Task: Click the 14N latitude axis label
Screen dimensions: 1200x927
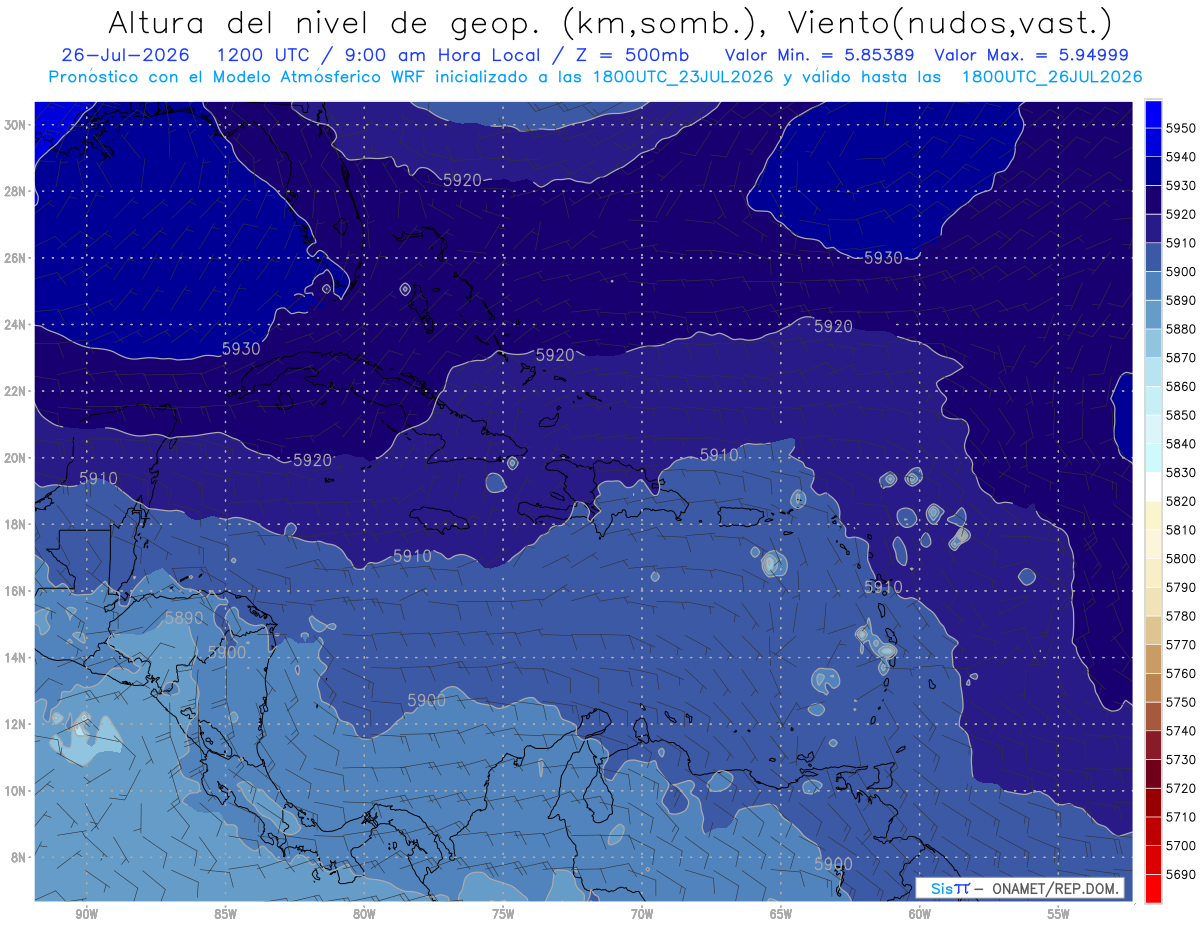Action: pyautogui.click(x=15, y=657)
